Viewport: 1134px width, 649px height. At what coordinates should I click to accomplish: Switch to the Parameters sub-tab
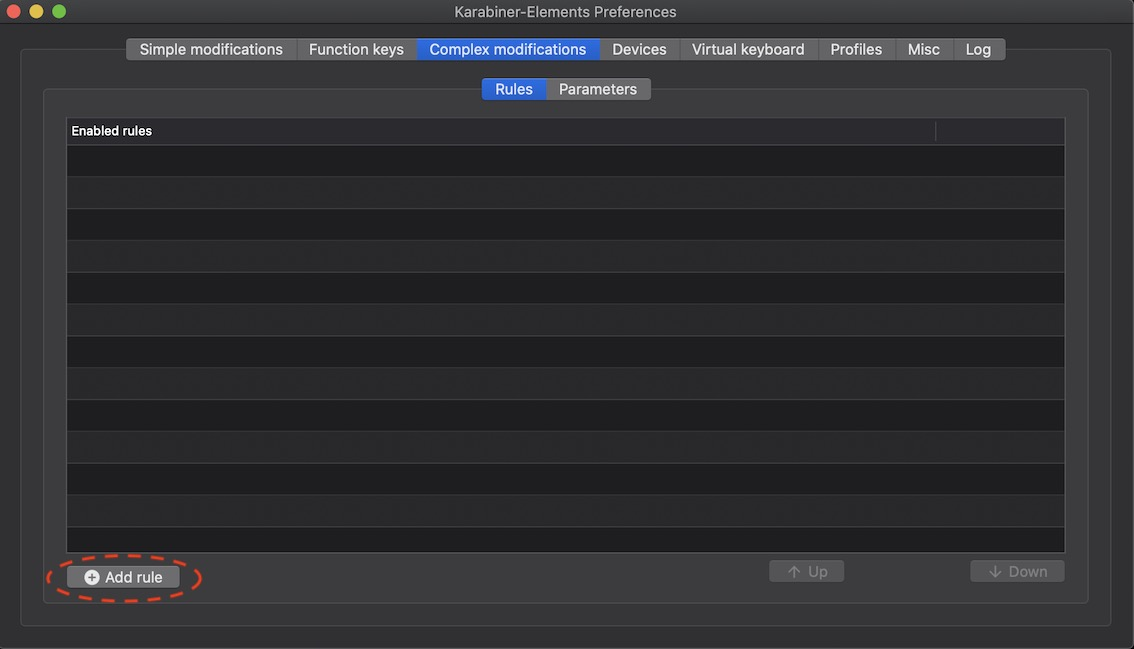(x=598, y=89)
